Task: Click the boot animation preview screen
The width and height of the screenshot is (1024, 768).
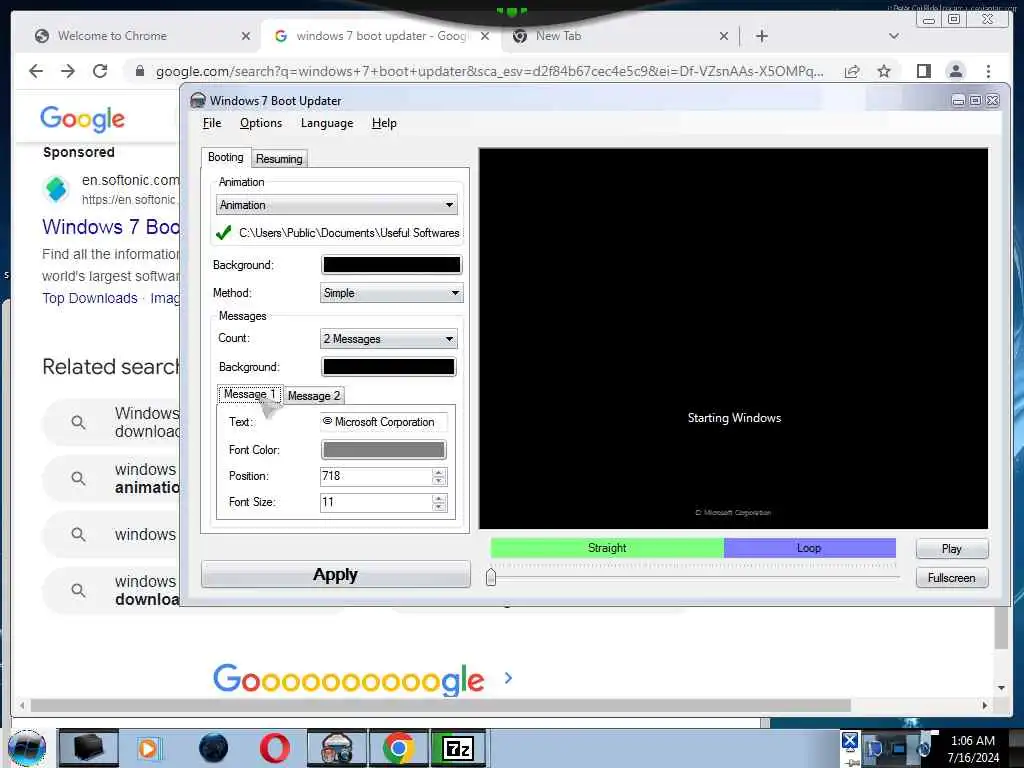Action: point(733,338)
